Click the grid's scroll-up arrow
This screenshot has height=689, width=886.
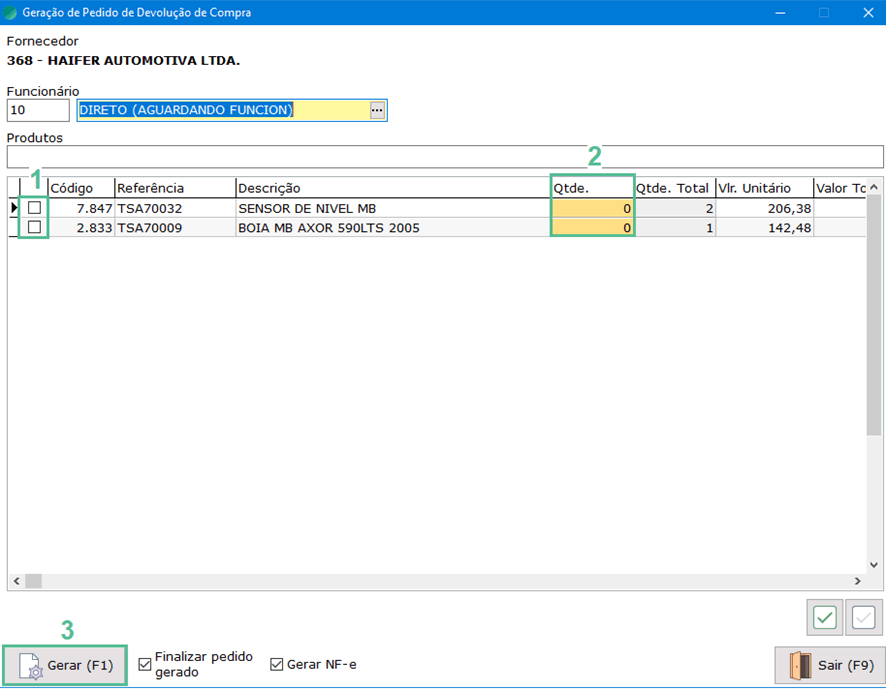point(874,187)
